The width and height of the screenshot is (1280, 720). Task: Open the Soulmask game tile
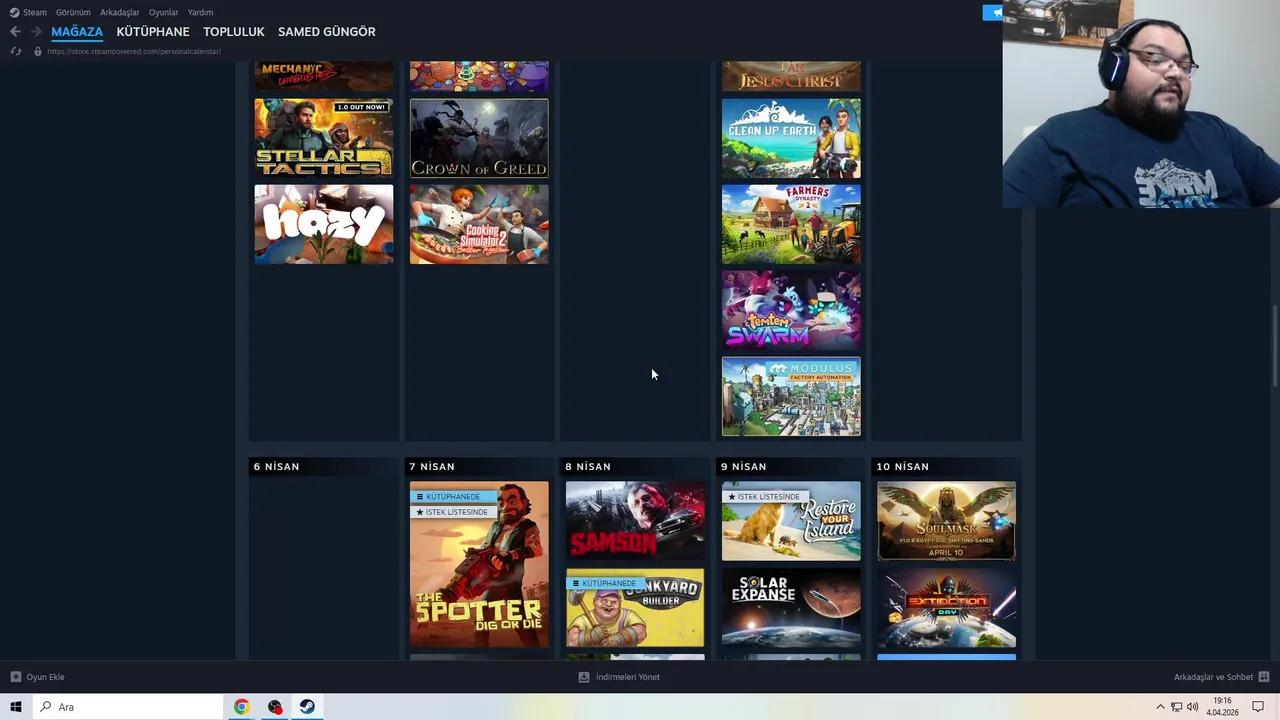947,521
